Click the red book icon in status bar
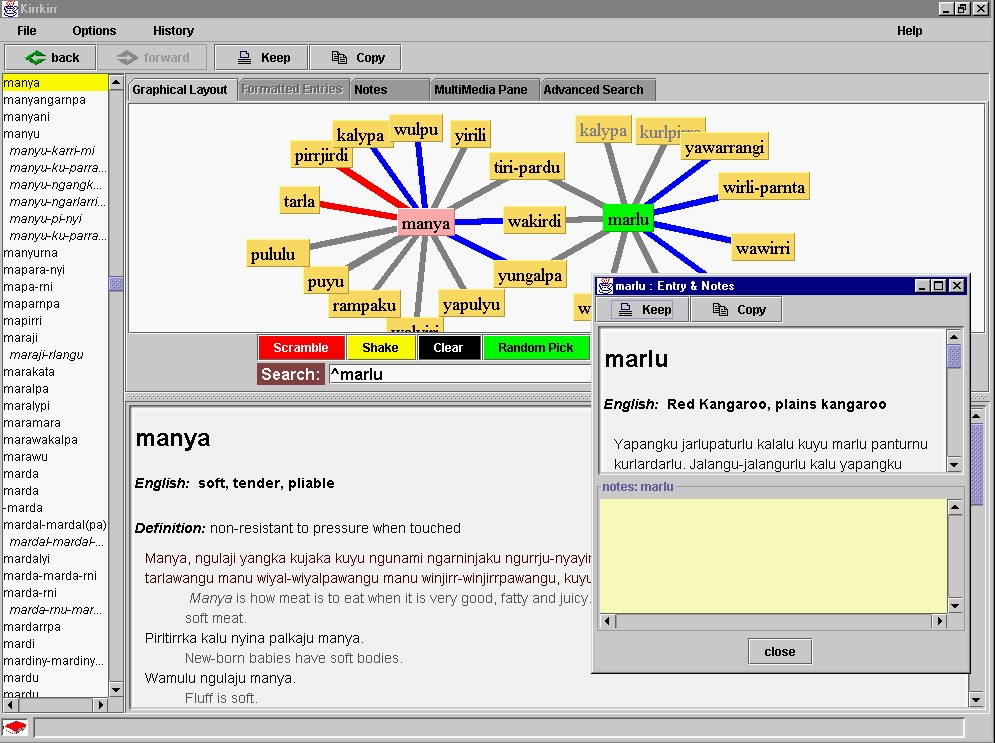 point(15,727)
